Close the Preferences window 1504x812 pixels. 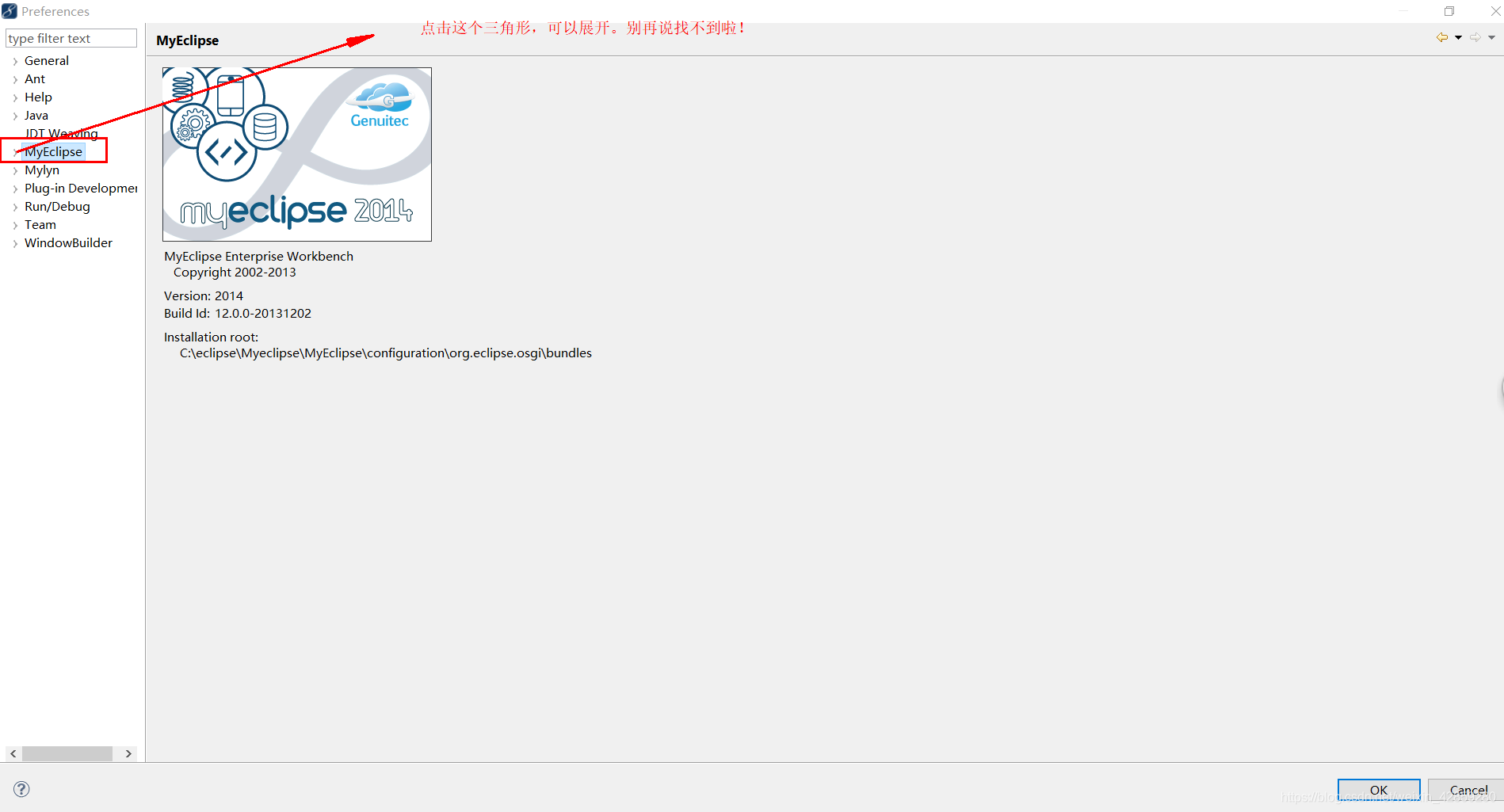[x=1495, y=11]
